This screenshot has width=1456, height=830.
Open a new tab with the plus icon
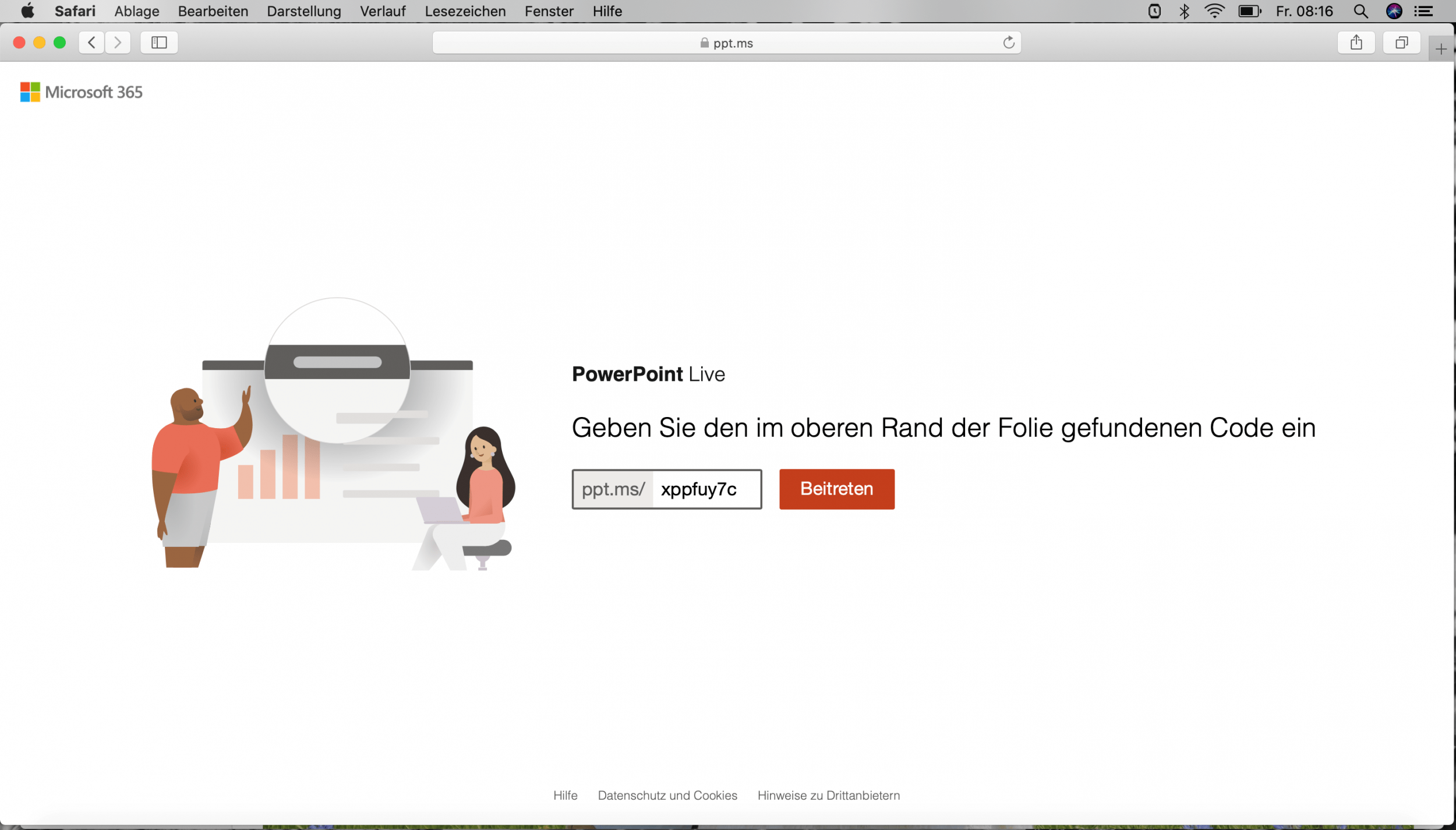(1442, 48)
